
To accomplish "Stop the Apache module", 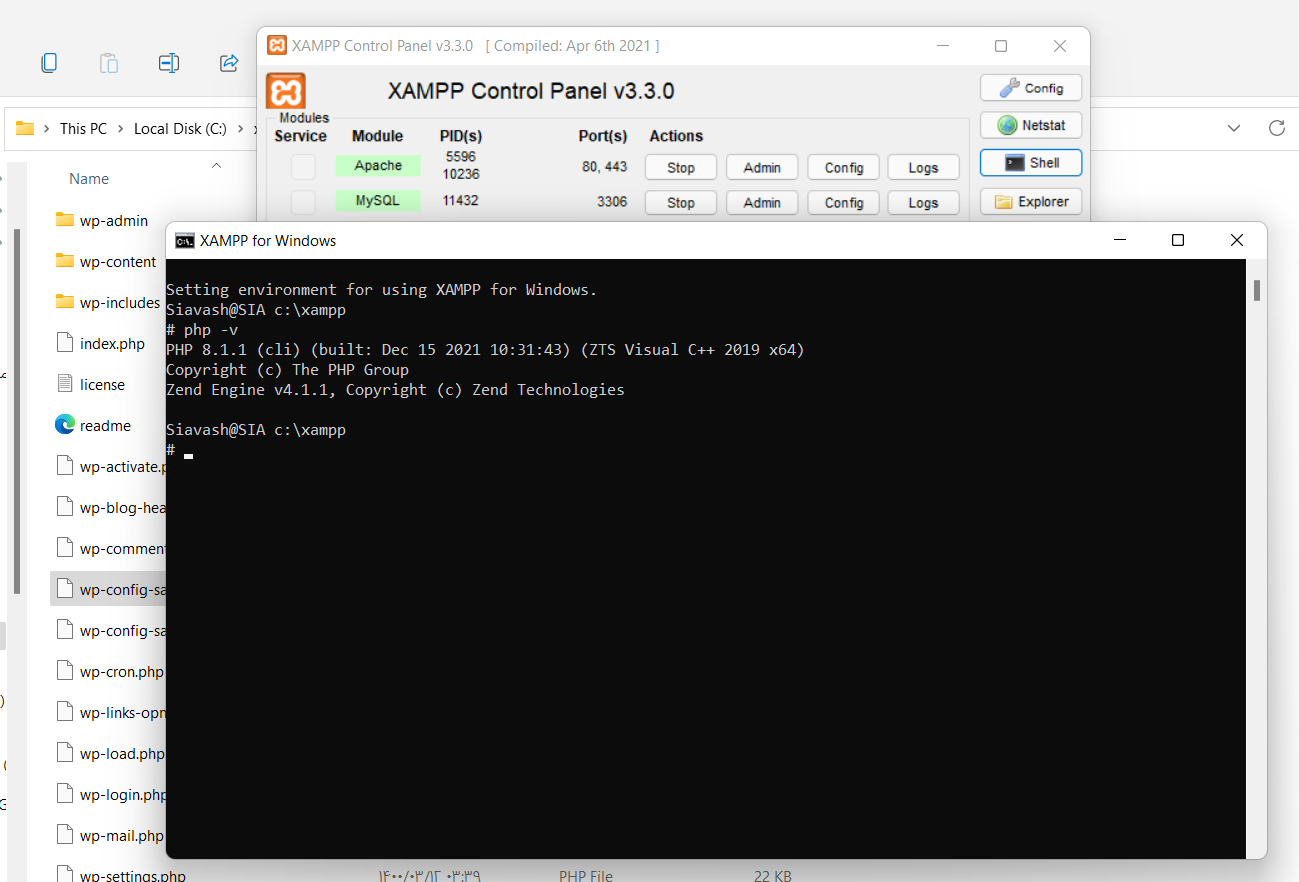I will click(x=681, y=167).
